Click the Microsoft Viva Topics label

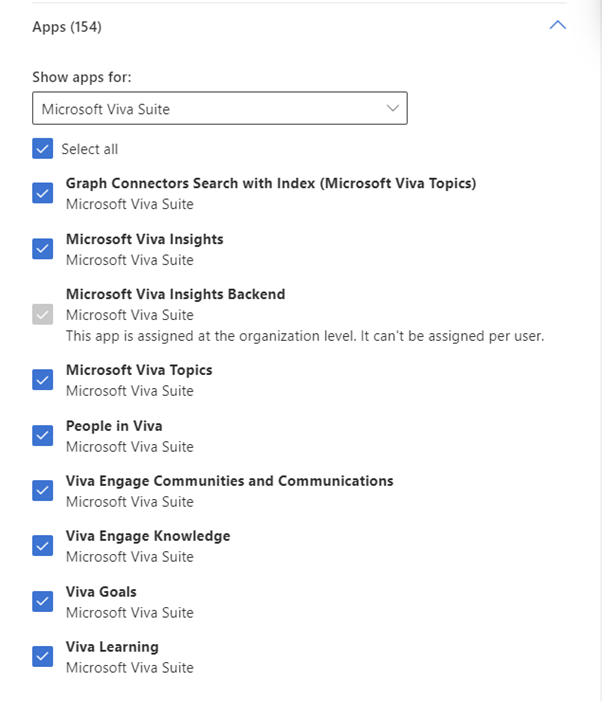click(x=139, y=370)
